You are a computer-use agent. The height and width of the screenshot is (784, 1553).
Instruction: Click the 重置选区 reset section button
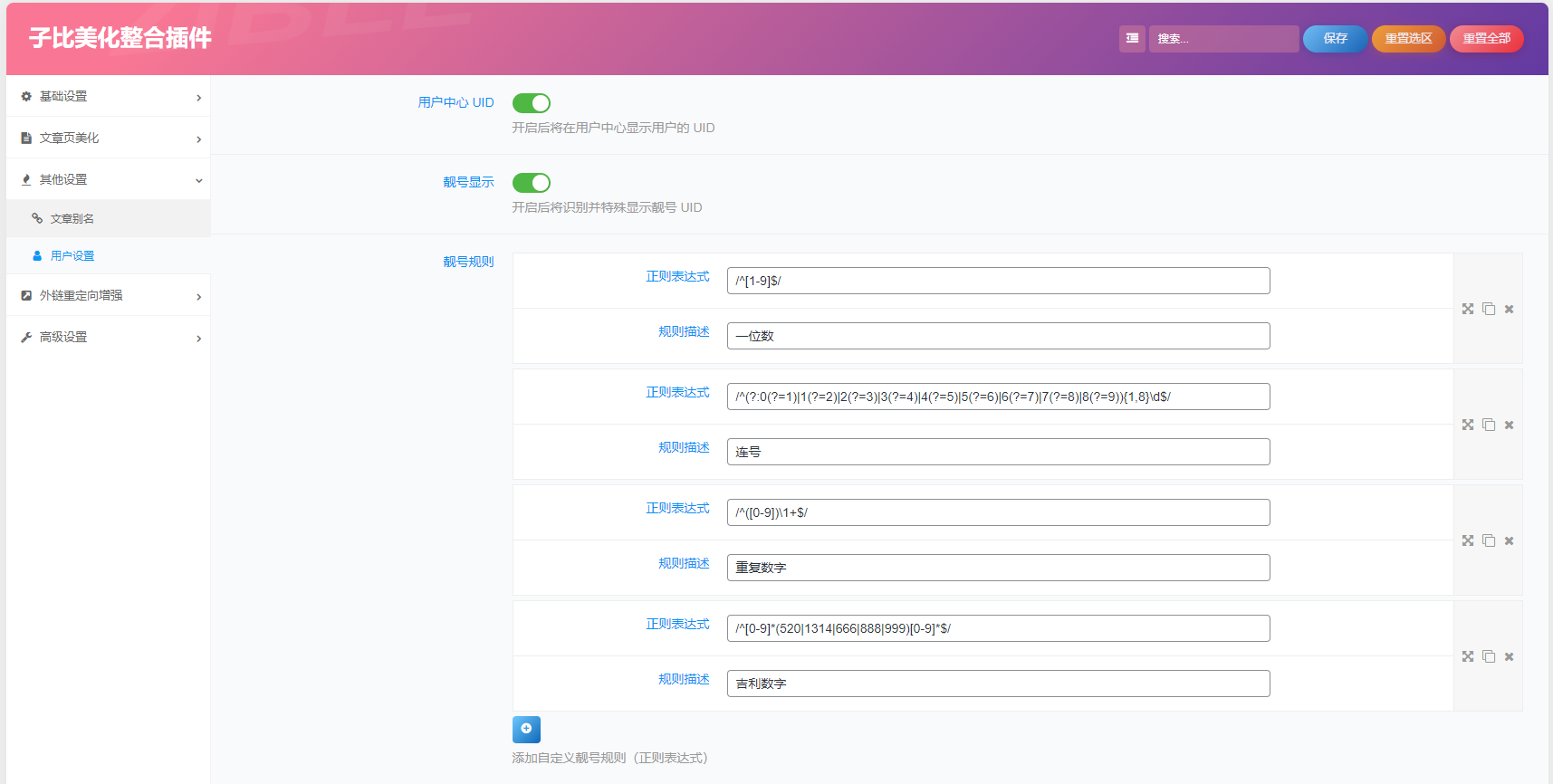[1408, 38]
